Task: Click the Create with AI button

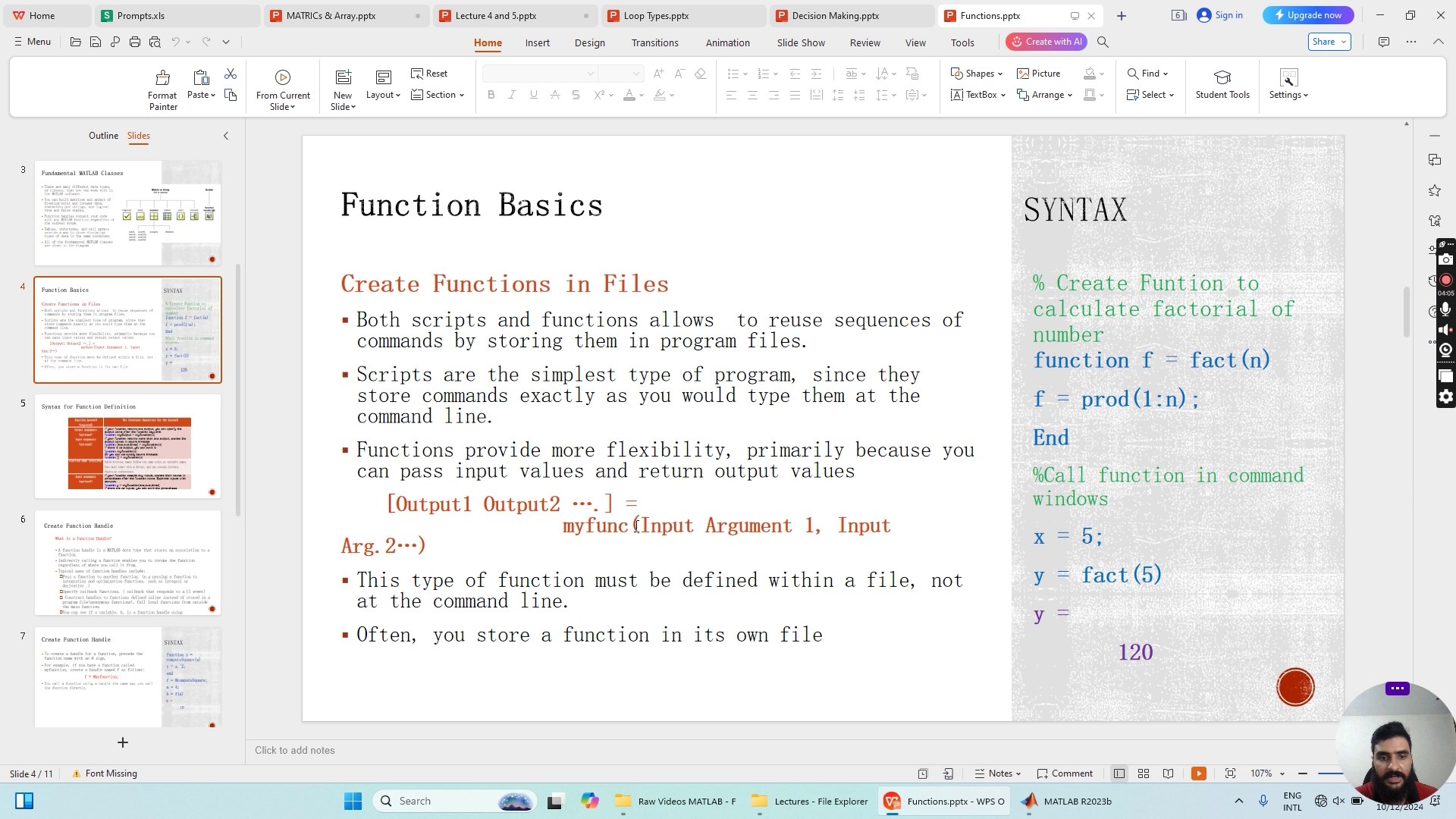Action: (x=1046, y=42)
